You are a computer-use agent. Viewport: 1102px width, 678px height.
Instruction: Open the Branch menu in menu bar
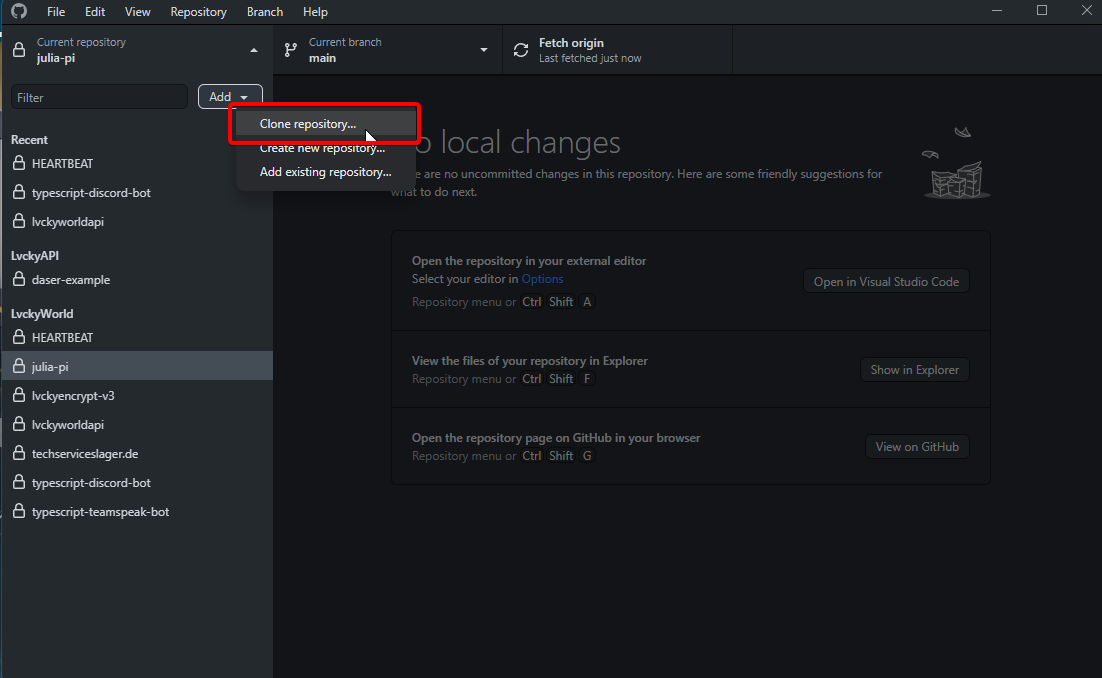point(265,12)
